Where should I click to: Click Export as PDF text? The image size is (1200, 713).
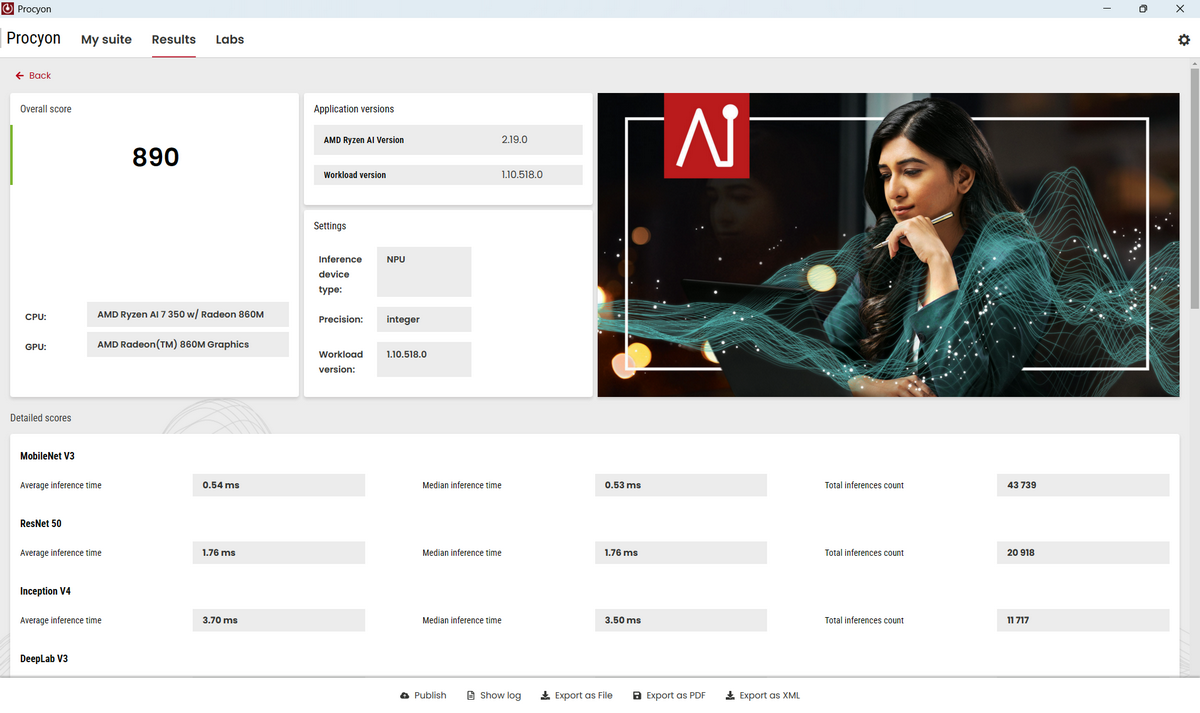click(676, 696)
